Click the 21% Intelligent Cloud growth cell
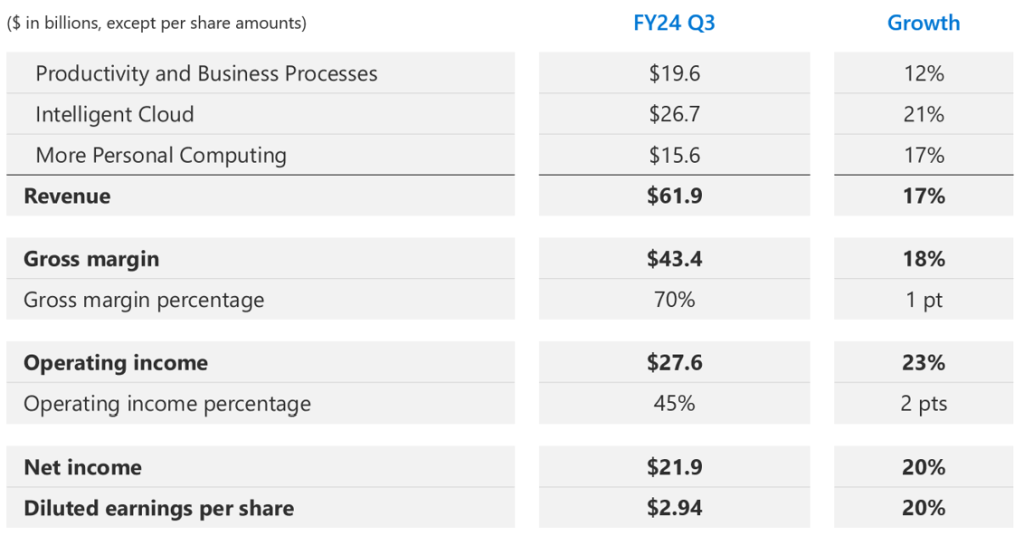1024x536 pixels. (x=923, y=114)
